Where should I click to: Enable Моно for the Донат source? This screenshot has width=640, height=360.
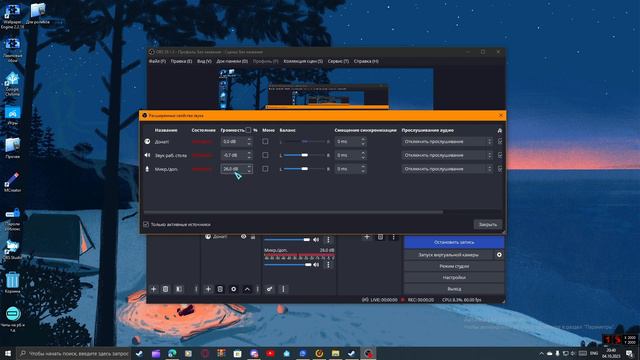[265, 142]
